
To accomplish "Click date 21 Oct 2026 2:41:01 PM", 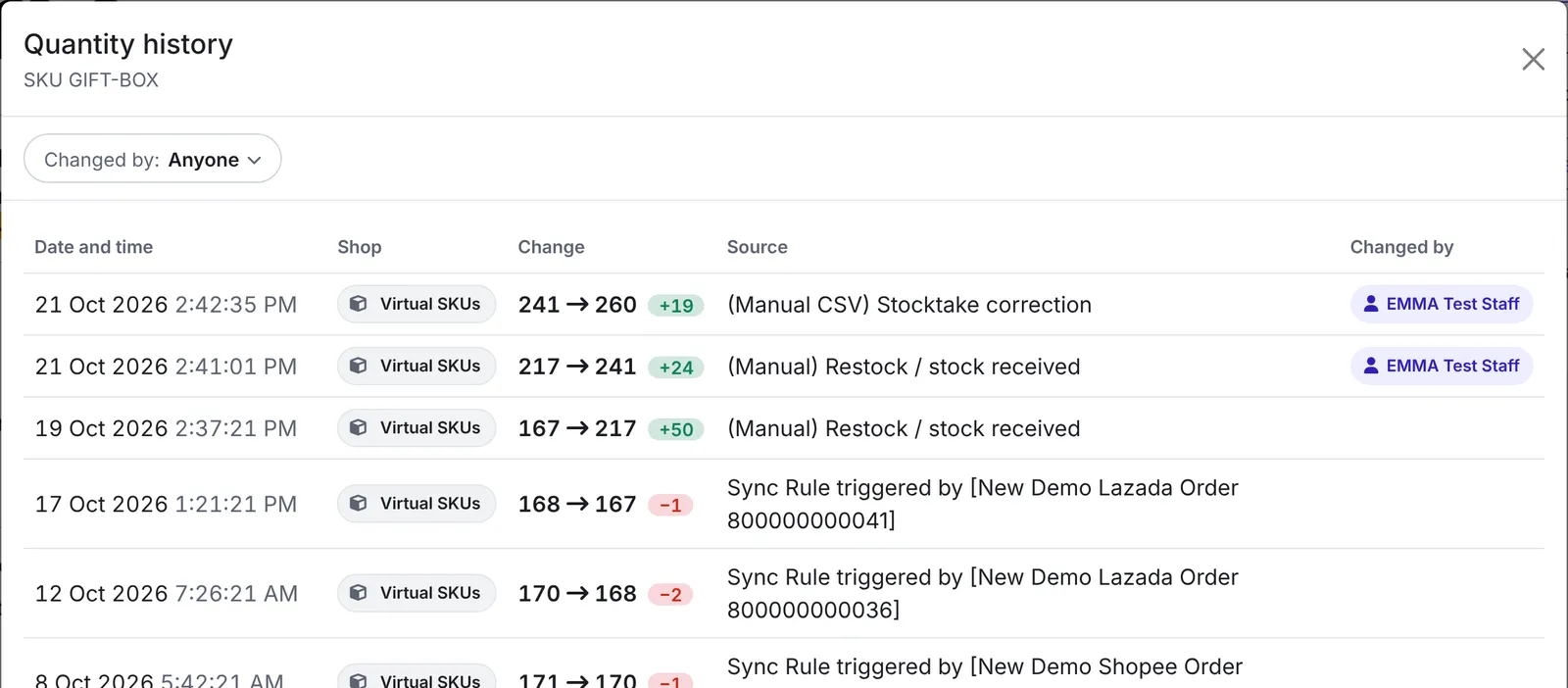I will (x=166, y=367).
